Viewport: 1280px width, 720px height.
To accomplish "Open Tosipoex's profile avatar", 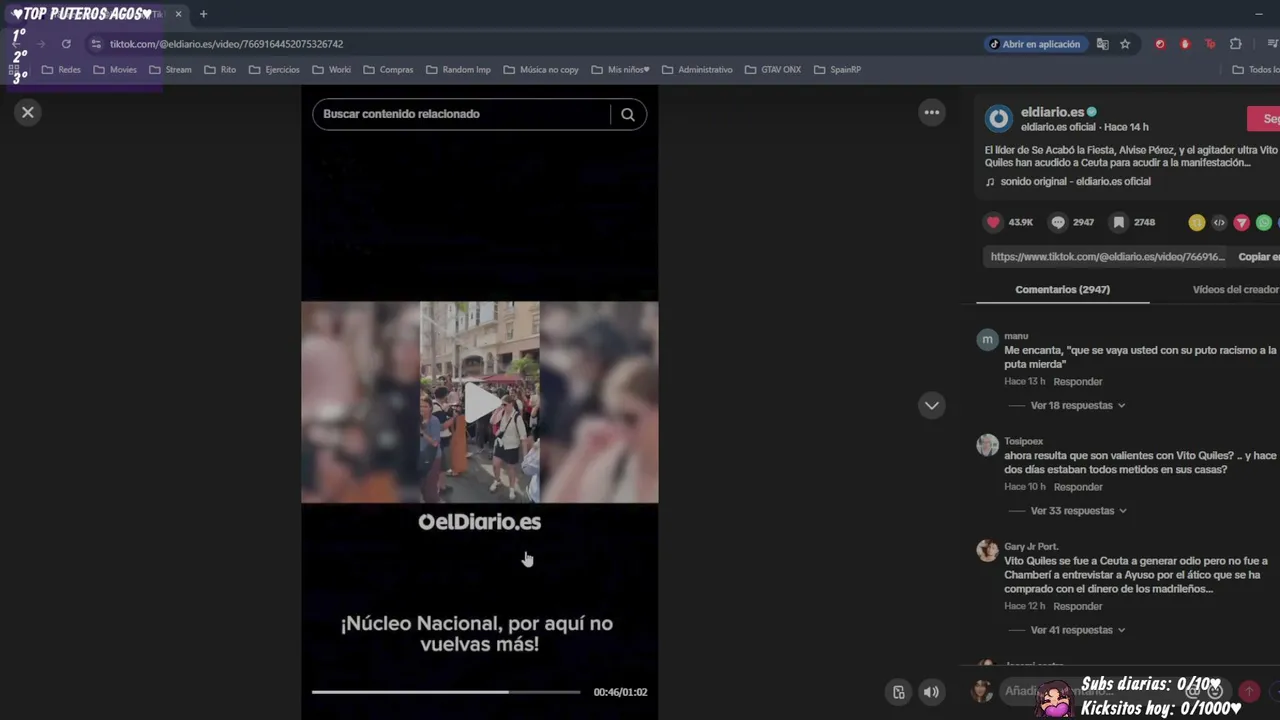I will click(987, 445).
